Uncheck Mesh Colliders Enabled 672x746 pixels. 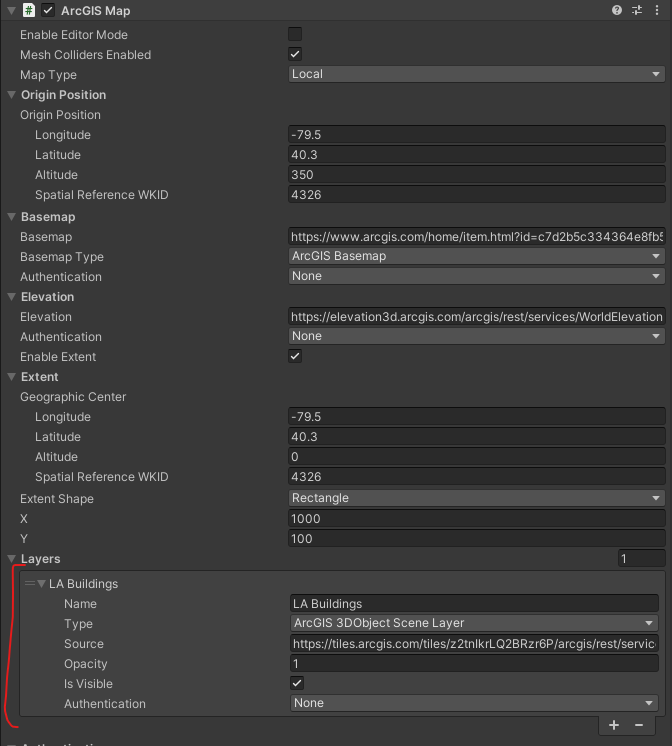pos(295,54)
